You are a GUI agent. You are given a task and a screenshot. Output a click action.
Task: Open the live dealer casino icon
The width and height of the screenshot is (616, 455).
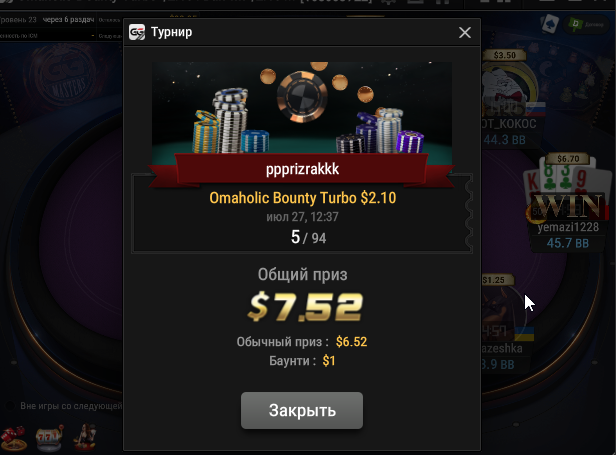point(85,436)
